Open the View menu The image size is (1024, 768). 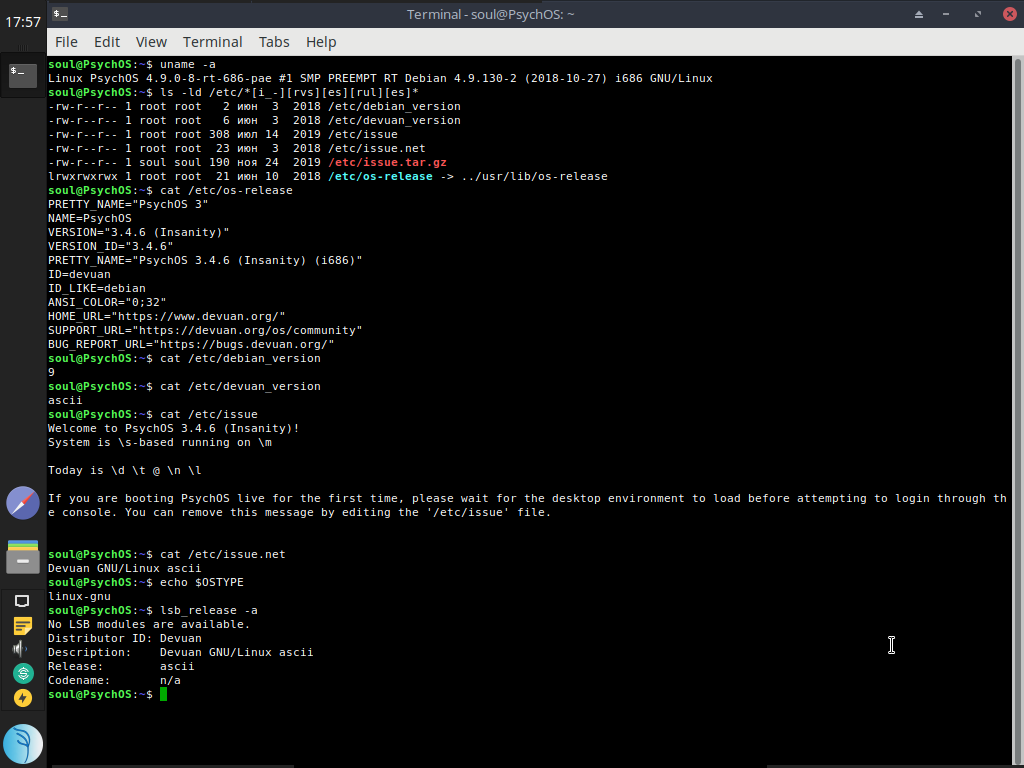(151, 42)
